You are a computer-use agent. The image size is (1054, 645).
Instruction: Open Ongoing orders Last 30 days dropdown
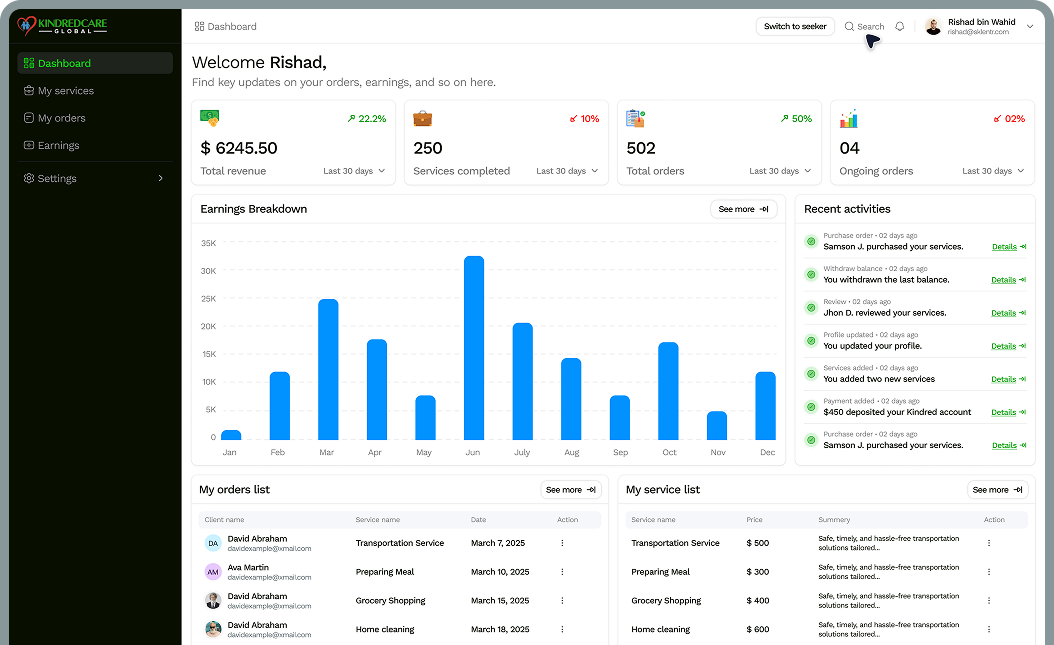point(993,171)
